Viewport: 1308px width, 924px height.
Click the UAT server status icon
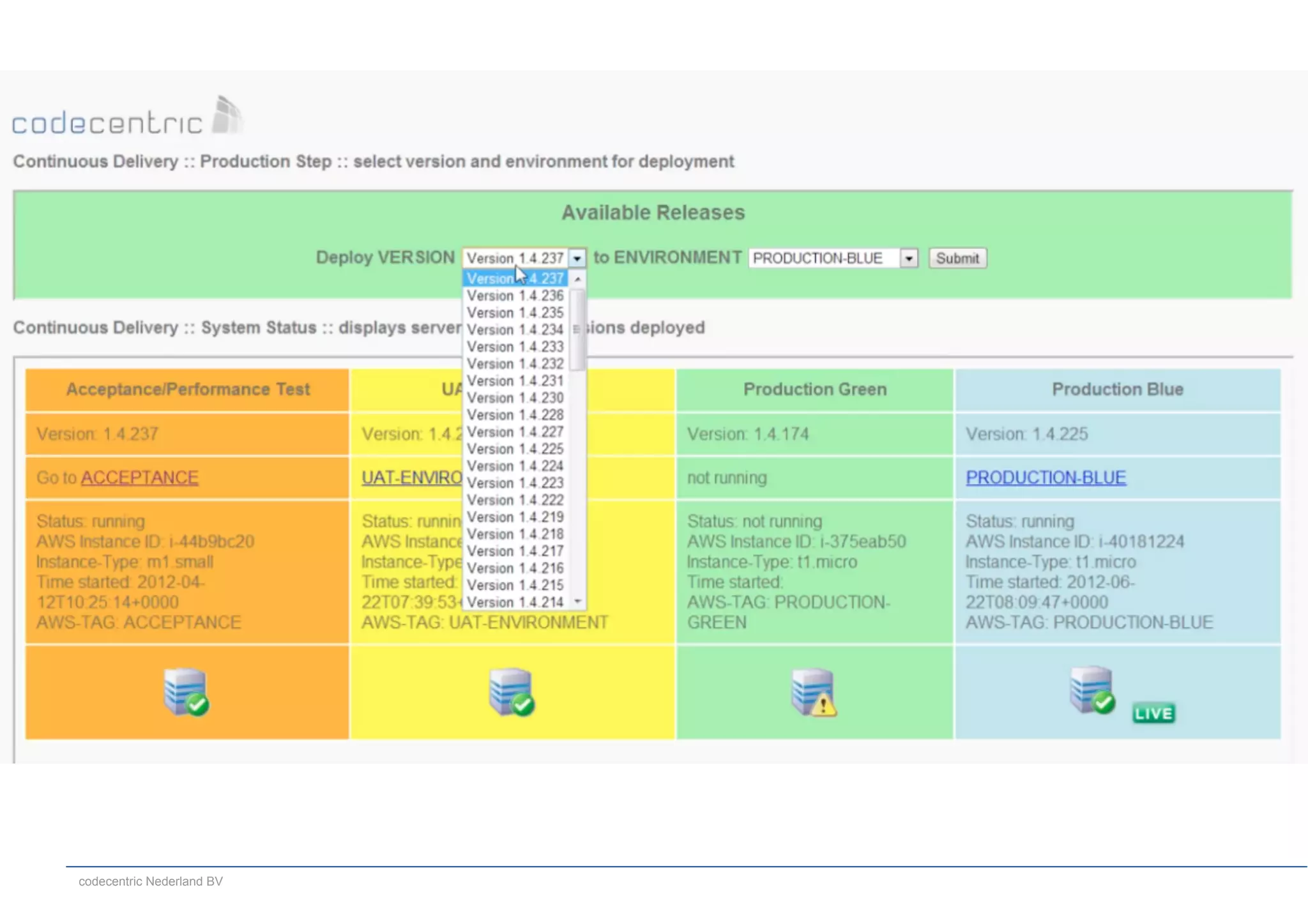[x=512, y=692]
